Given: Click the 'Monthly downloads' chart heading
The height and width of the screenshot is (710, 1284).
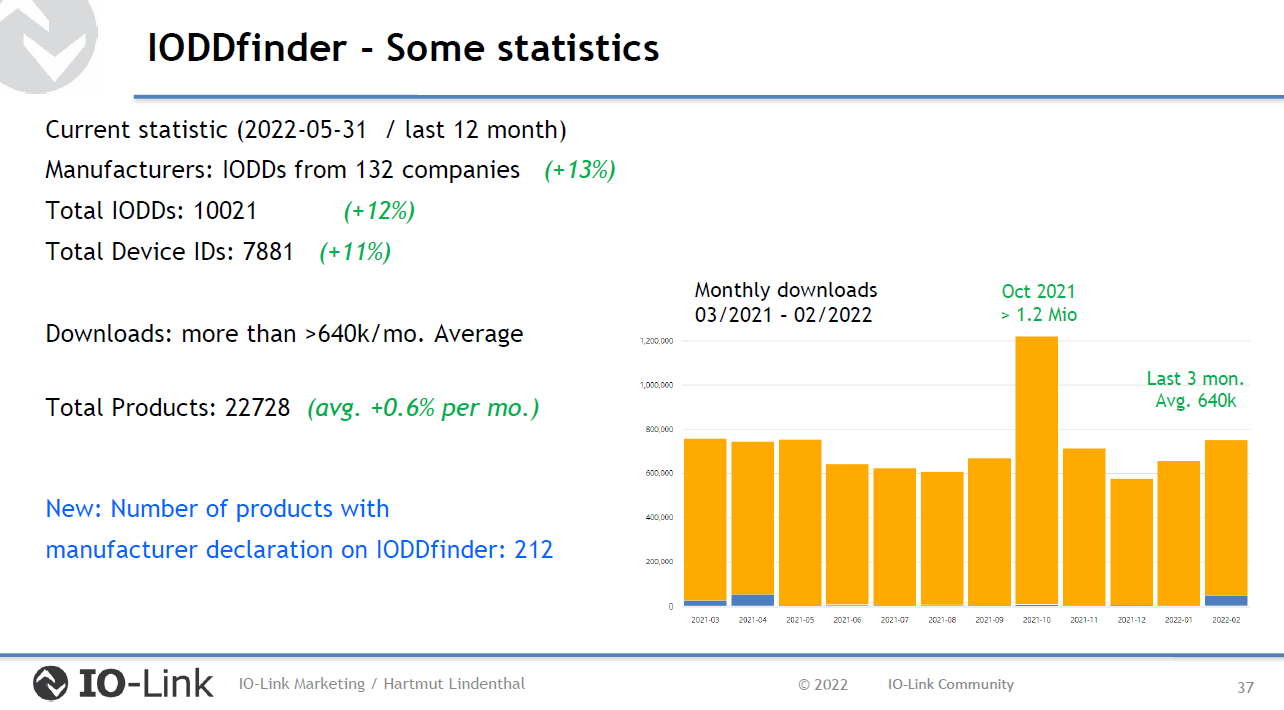Looking at the screenshot, I should coord(786,291).
